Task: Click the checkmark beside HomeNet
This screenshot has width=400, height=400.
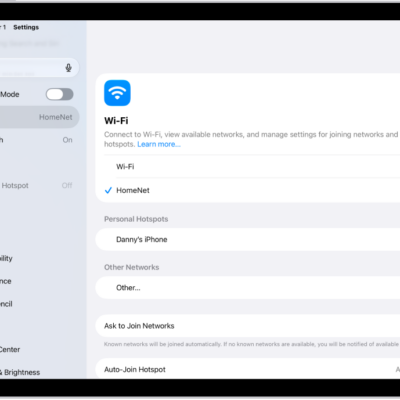Action: [108, 190]
